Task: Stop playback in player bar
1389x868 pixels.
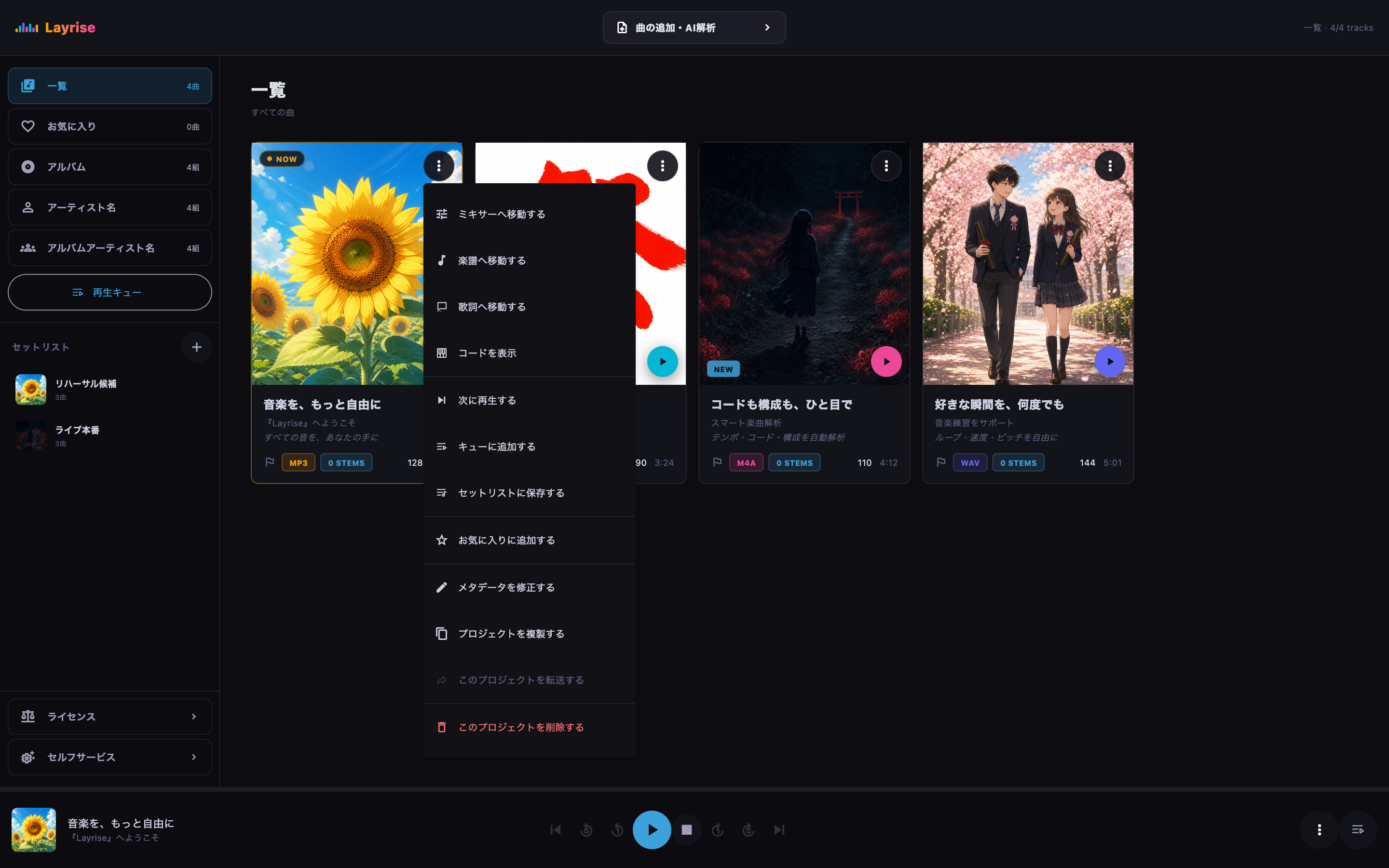Action: click(686, 829)
